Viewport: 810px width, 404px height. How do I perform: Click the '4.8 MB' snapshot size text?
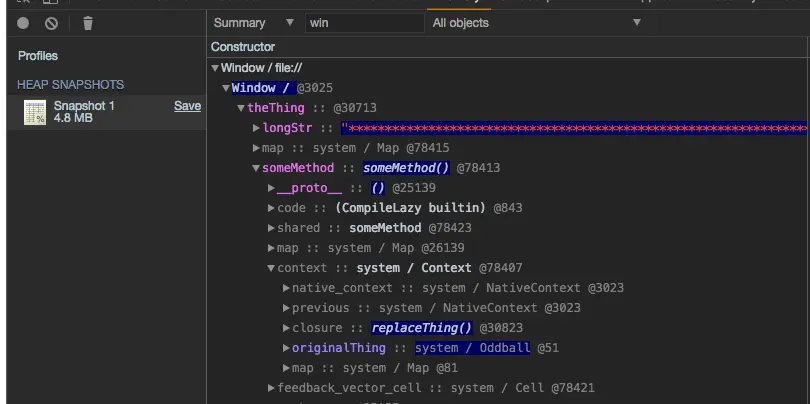(x=73, y=118)
